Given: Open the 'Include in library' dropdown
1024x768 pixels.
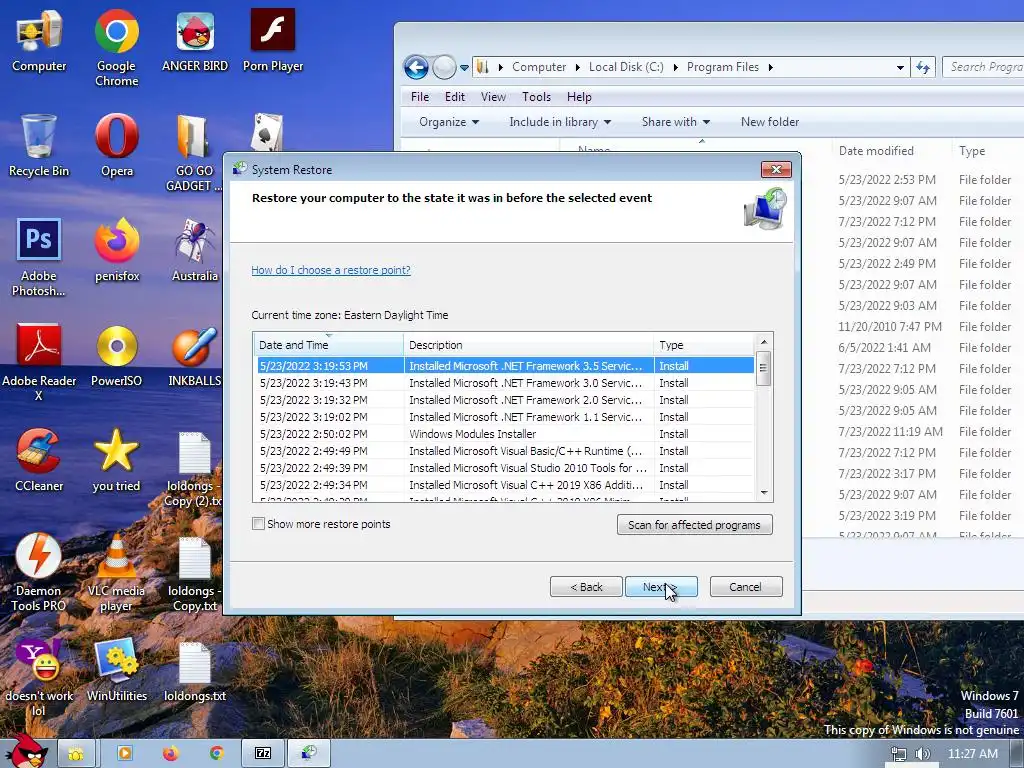Looking at the screenshot, I should click(x=560, y=122).
